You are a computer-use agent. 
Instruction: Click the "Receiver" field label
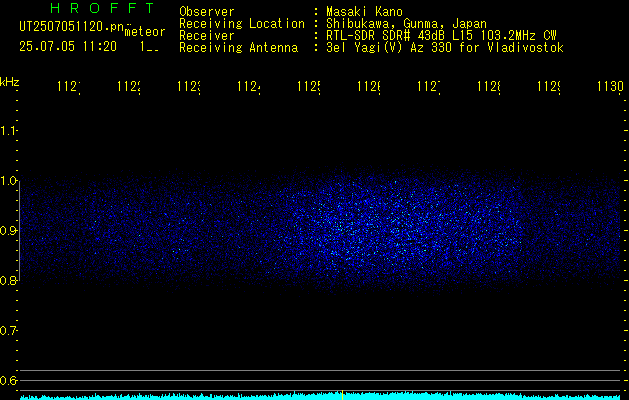coord(207,36)
